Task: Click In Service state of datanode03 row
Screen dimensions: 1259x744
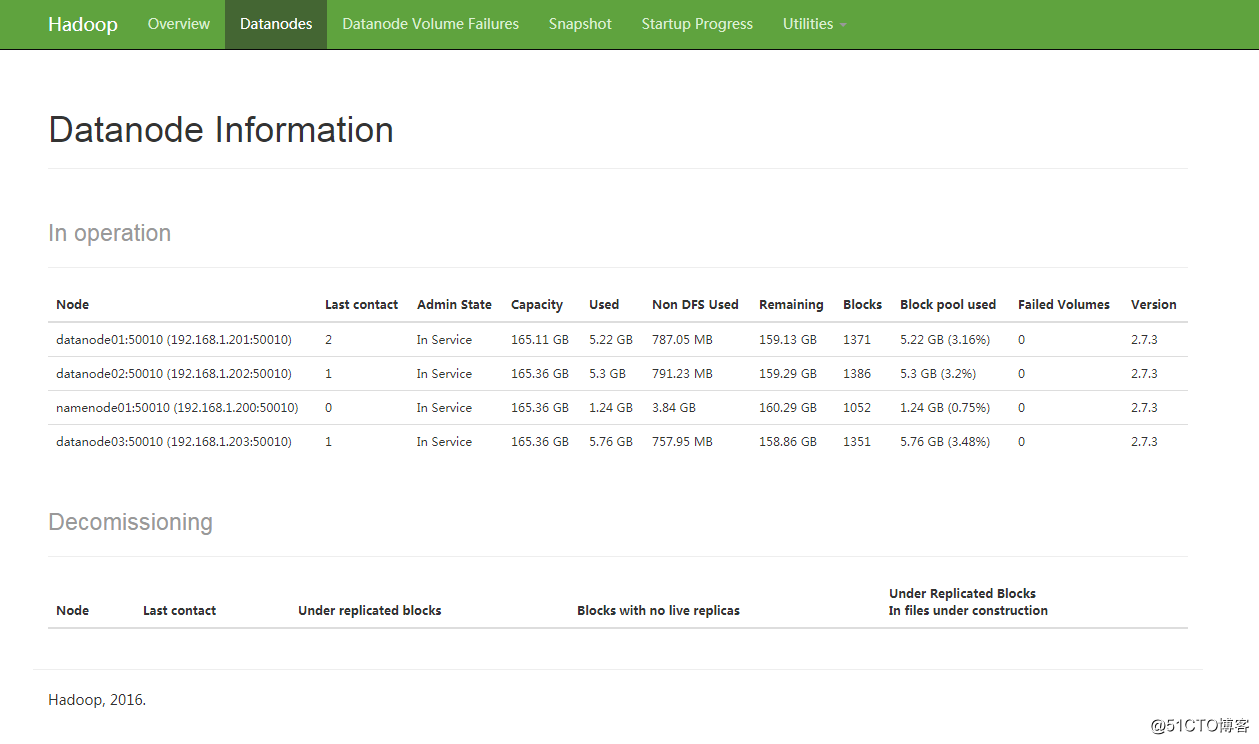Action: [x=444, y=442]
